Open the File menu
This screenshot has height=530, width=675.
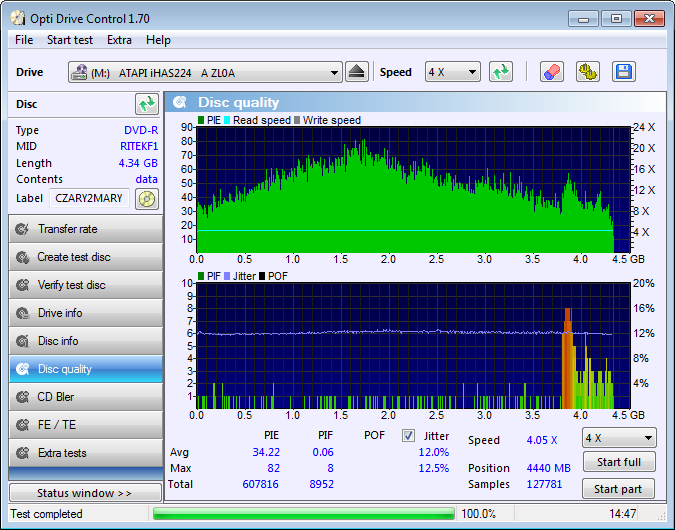(24, 40)
